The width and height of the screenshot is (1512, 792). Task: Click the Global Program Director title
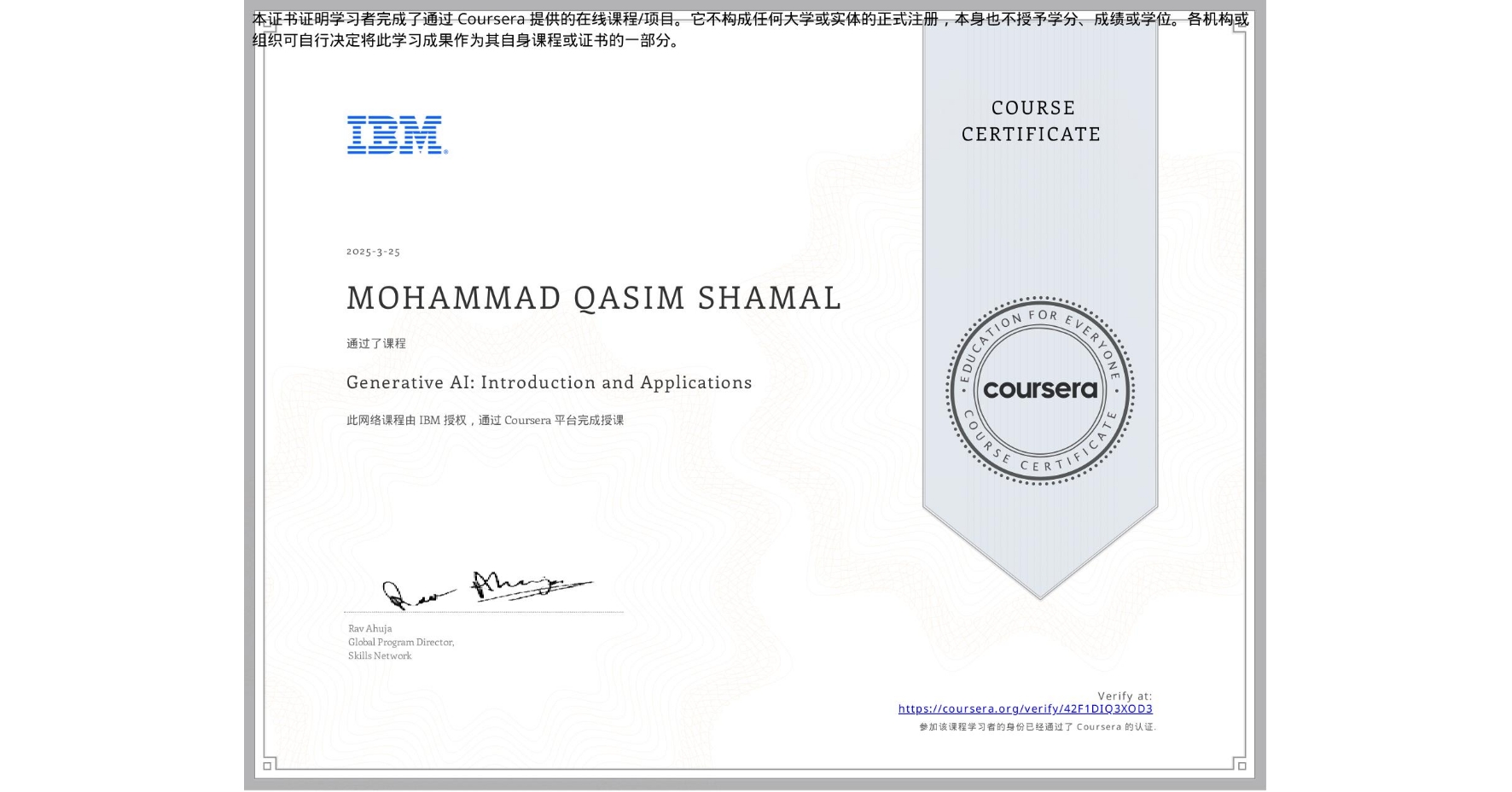click(401, 642)
